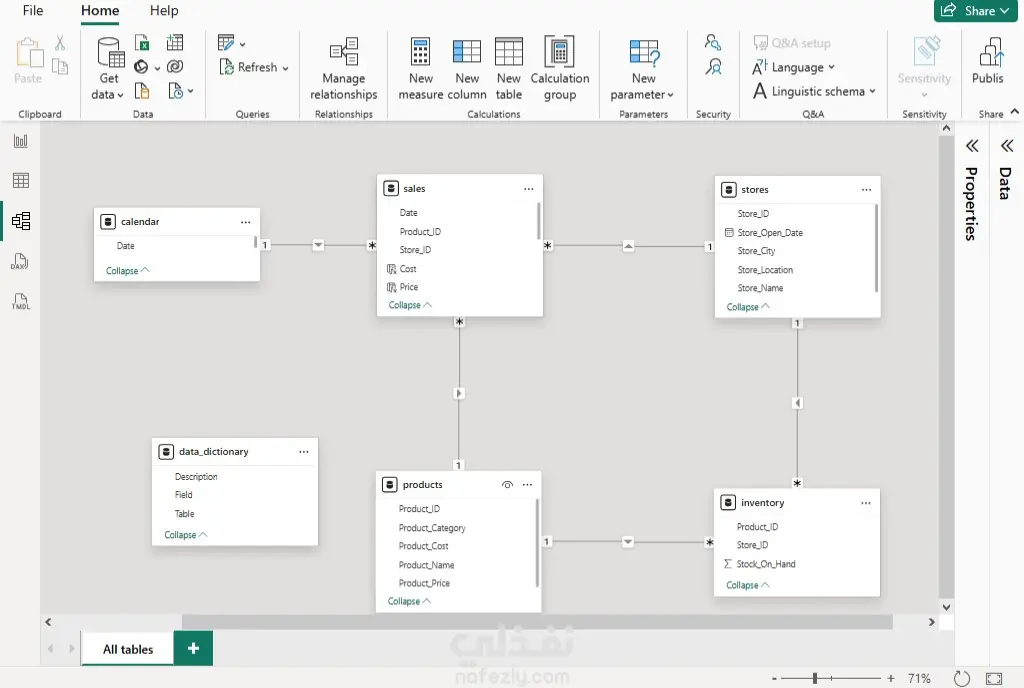This screenshot has width=1024, height=688.
Task: Select Product_Category field in products
Action: [432, 527]
